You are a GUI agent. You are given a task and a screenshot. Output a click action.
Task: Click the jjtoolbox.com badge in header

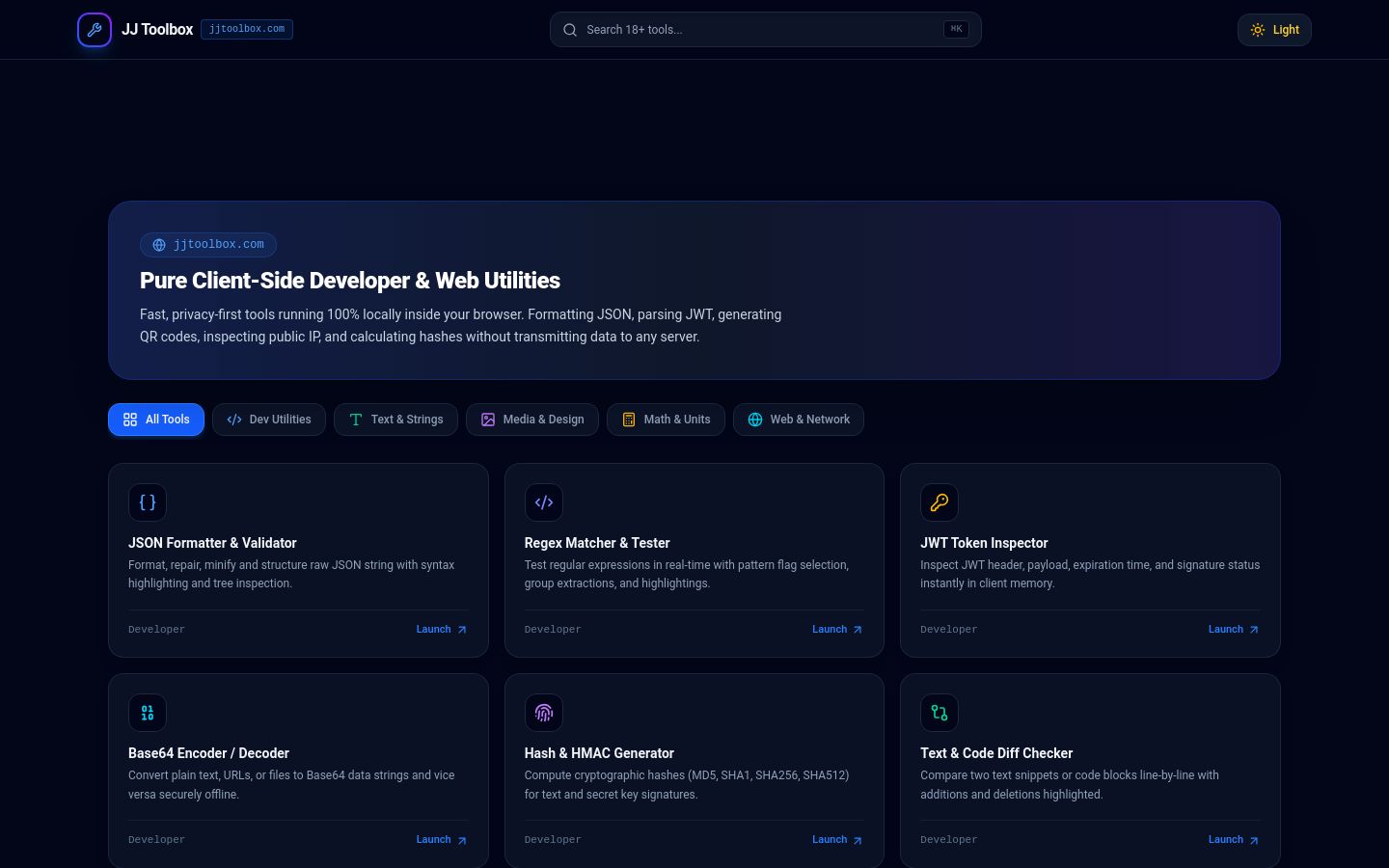click(x=247, y=29)
